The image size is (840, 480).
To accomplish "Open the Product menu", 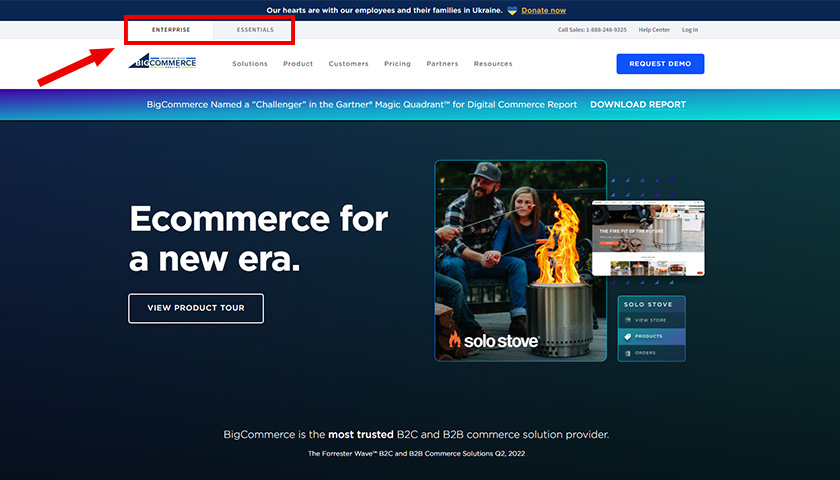I will (x=298, y=64).
